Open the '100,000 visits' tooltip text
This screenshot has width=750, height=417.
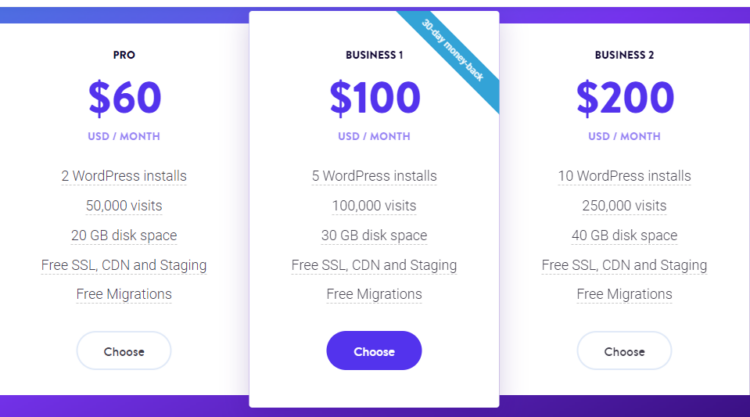pyautogui.click(x=374, y=206)
